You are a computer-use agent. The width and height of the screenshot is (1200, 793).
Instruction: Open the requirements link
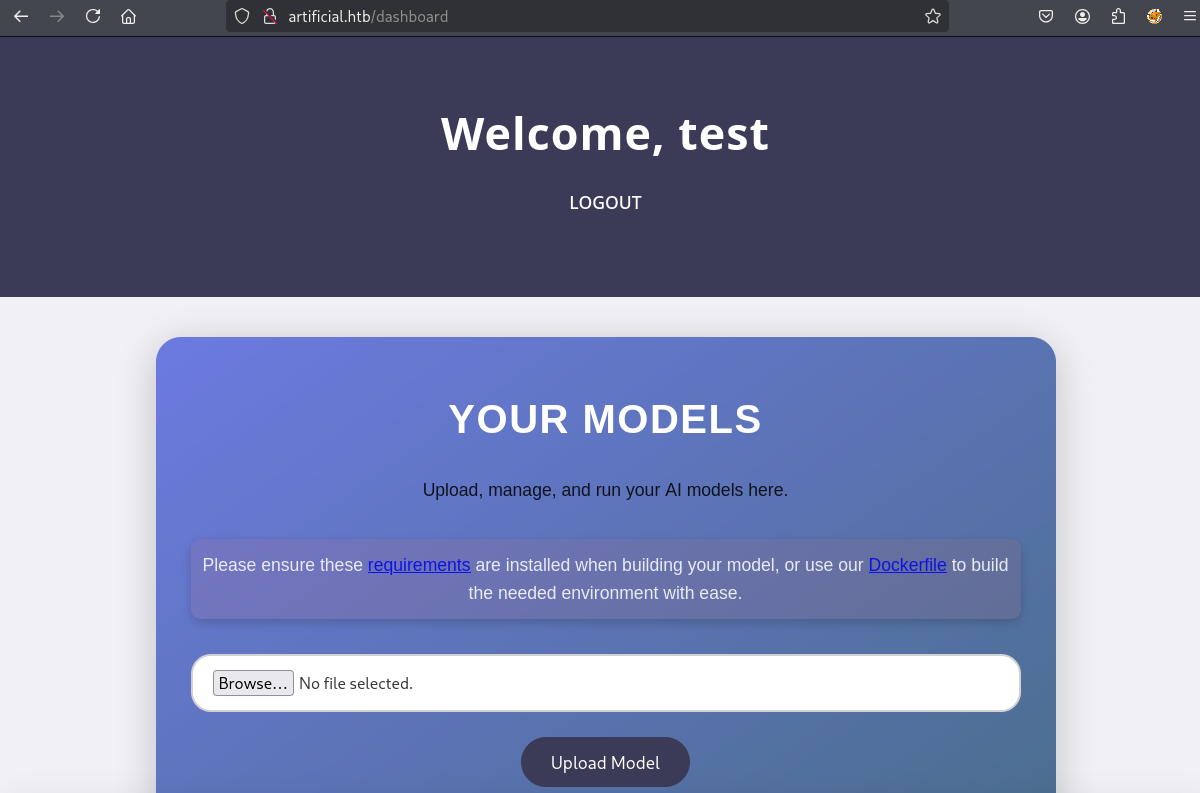419,565
